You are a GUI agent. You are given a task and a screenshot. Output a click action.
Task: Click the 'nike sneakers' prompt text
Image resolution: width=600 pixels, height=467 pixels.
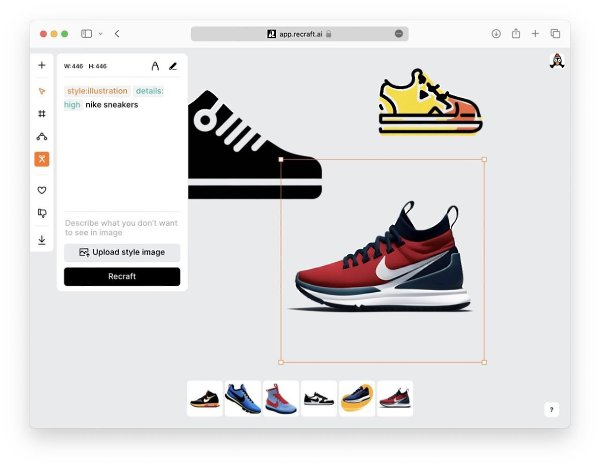click(x=112, y=105)
